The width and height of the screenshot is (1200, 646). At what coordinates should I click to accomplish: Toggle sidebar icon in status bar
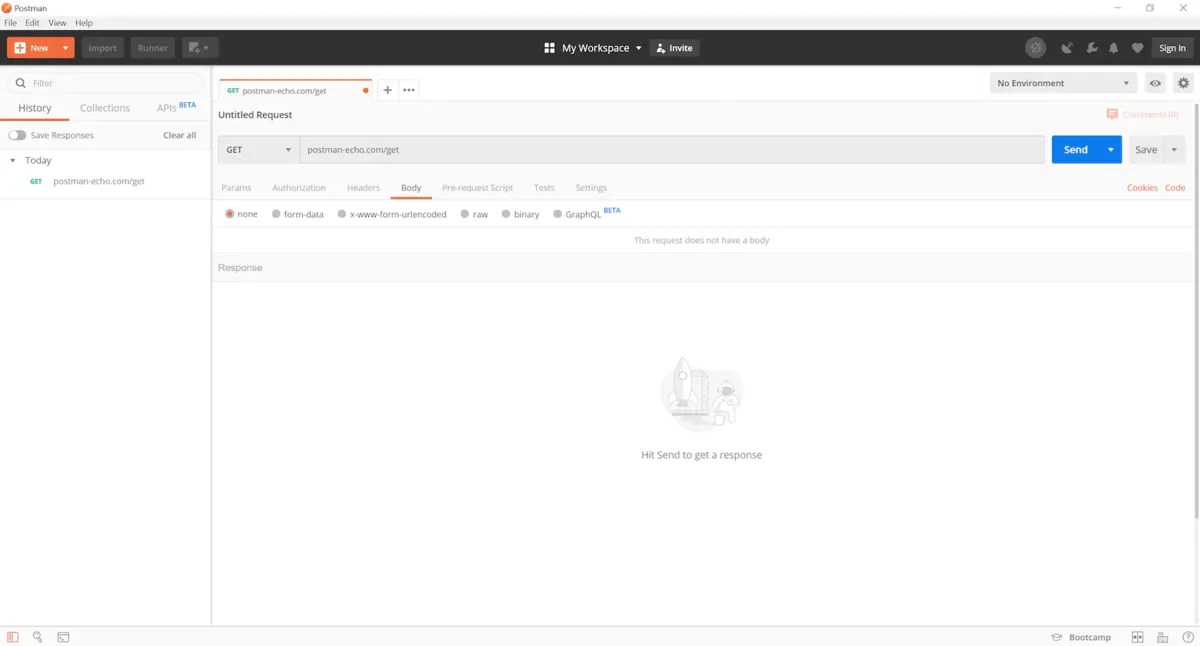[x=13, y=637]
